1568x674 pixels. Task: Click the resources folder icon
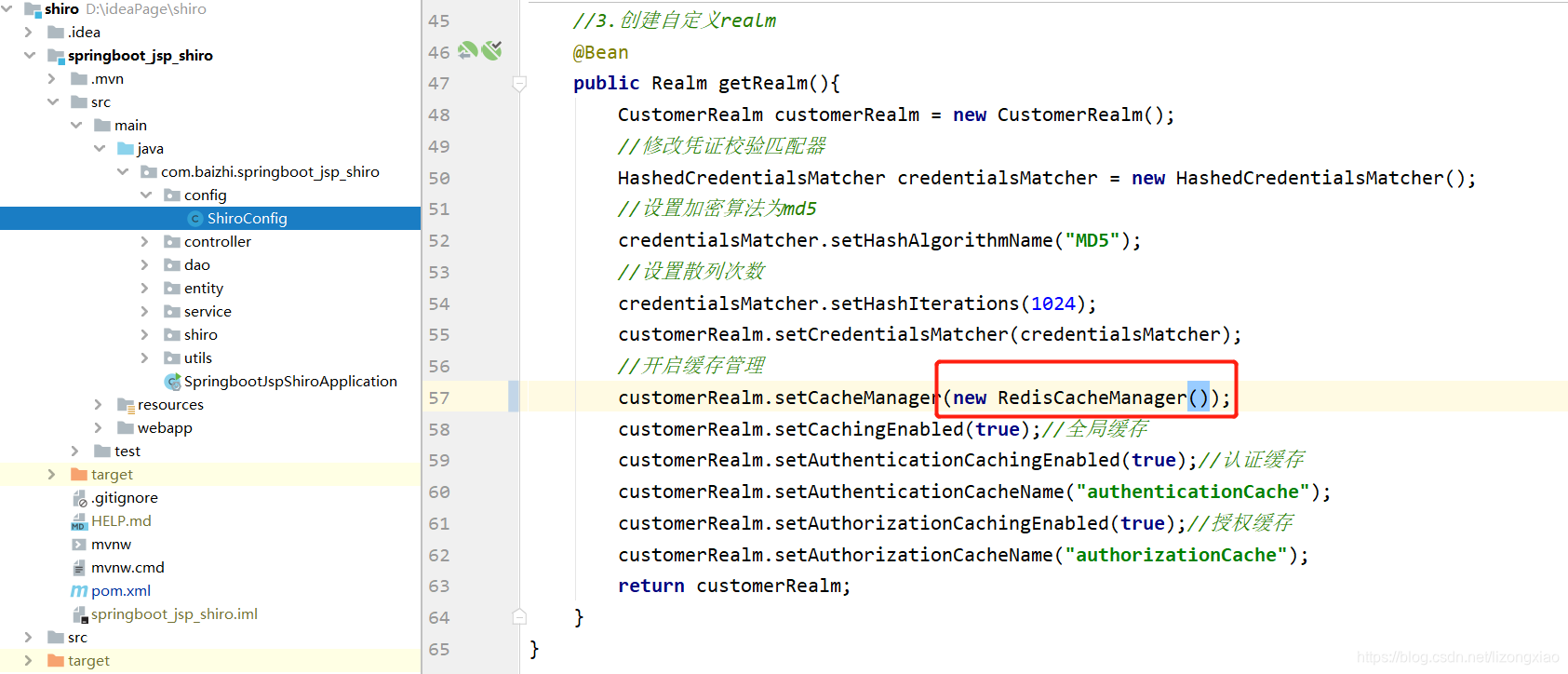[x=126, y=405]
